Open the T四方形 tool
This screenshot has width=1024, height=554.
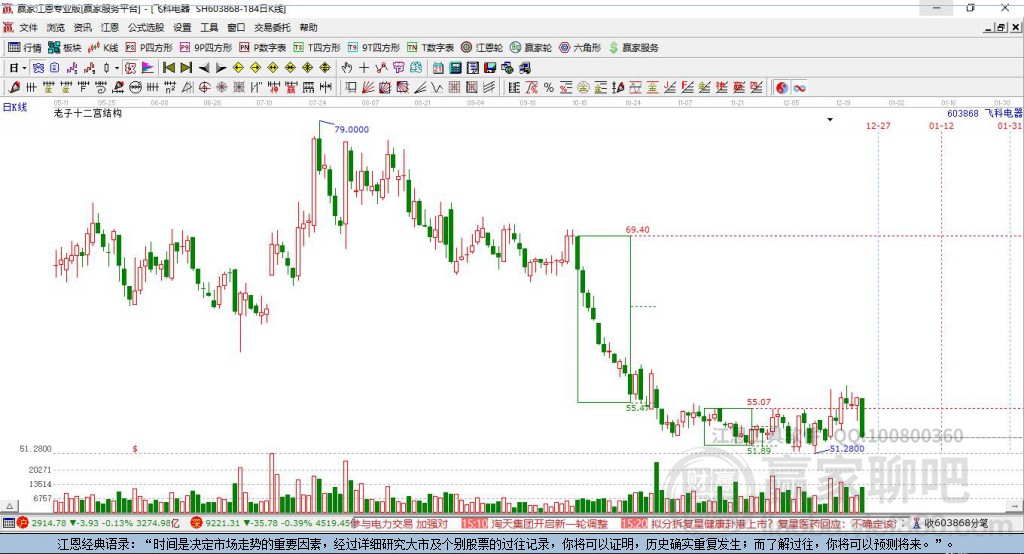point(317,48)
